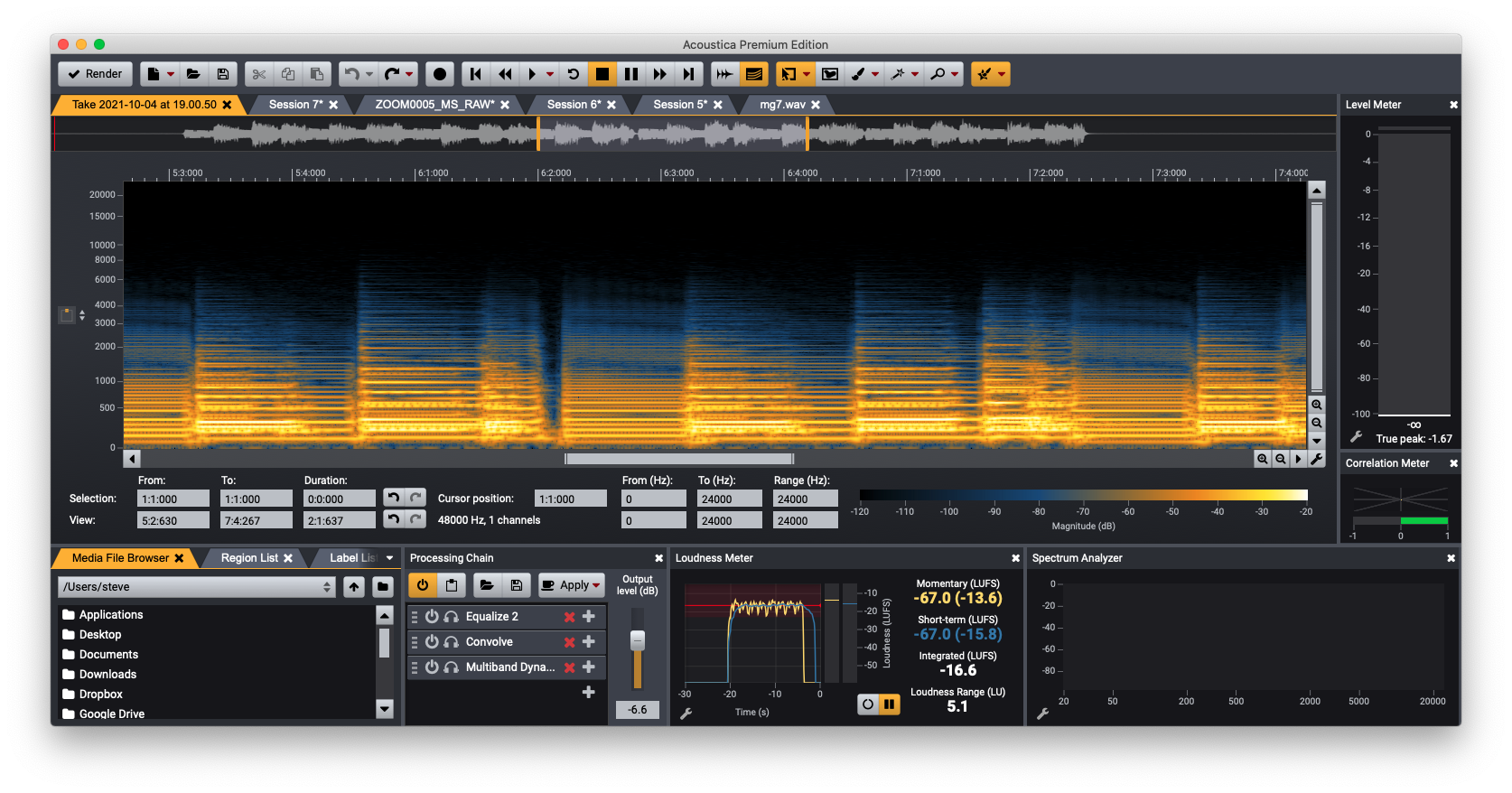Select the brush tool in the toolbar
This screenshot has width=1512, height=793.
click(859, 74)
